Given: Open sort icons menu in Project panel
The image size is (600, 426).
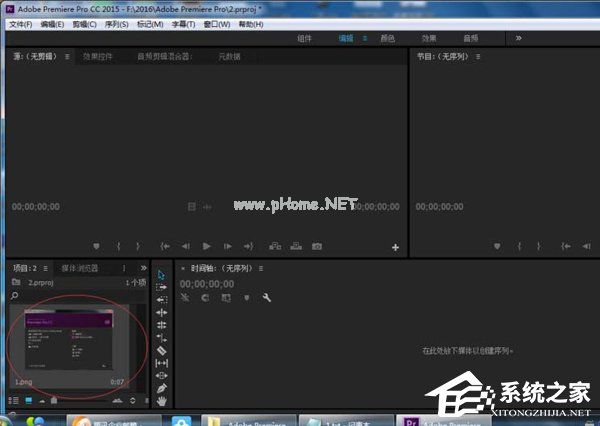Looking at the screenshot, I should [133, 400].
